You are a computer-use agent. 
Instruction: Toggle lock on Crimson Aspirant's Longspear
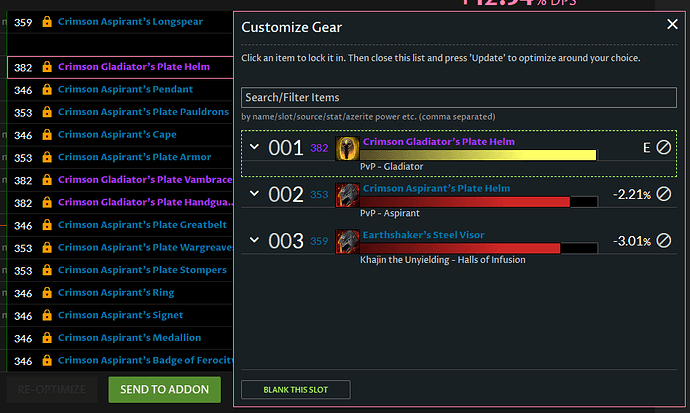pos(47,22)
